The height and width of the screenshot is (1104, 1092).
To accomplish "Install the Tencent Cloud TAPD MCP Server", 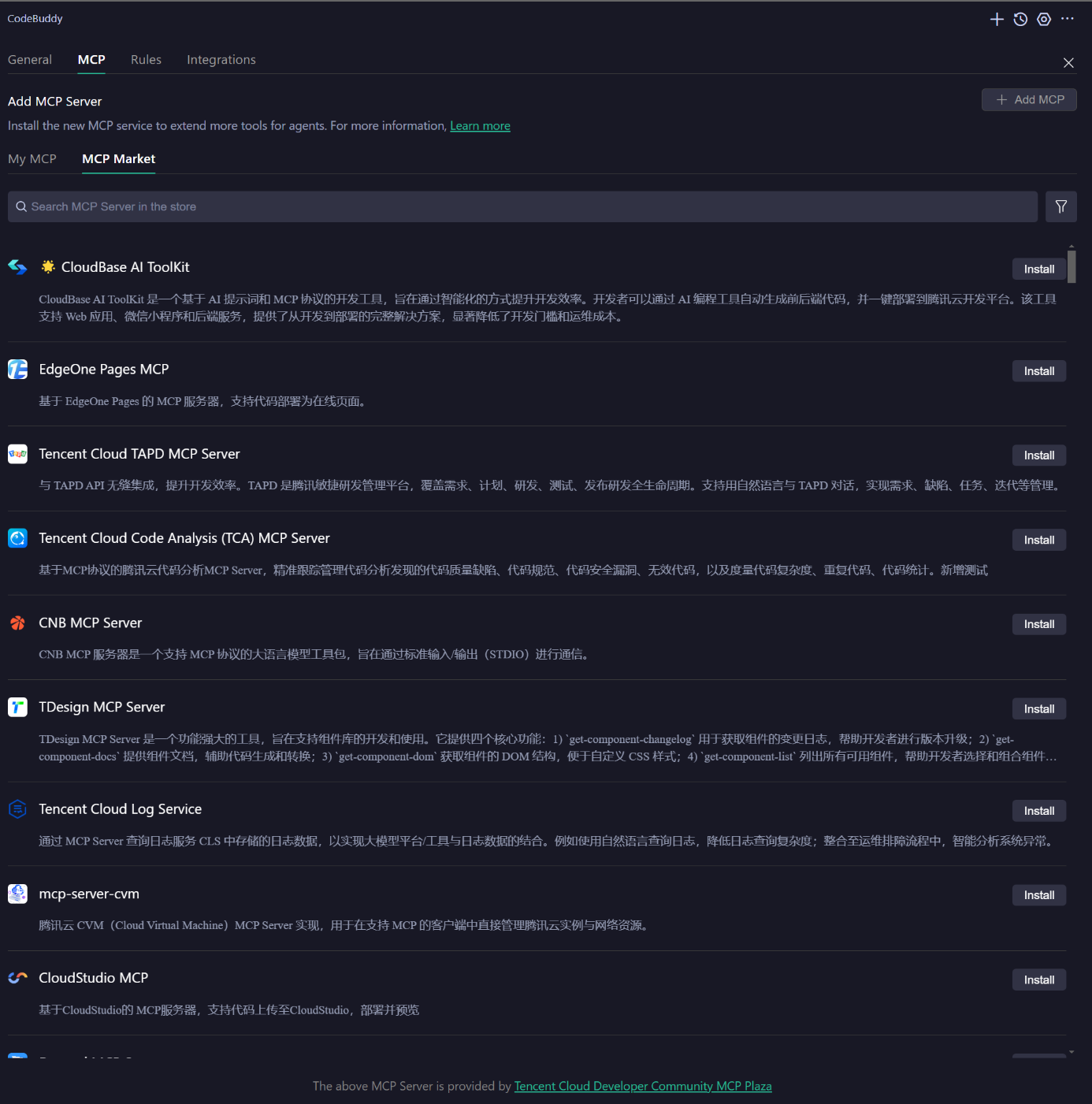I will coord(1038,455).
